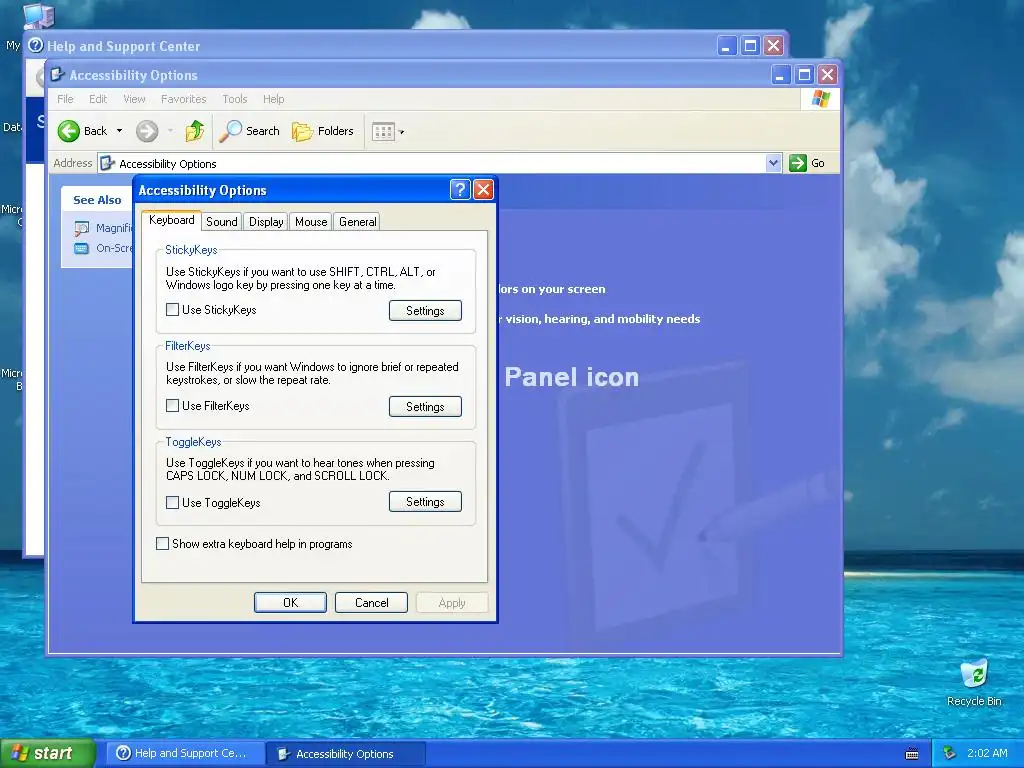The width and height of the screenshot is (1024, 768).
Task: Click the My Computer desktop icon
Action: point(38,14)
